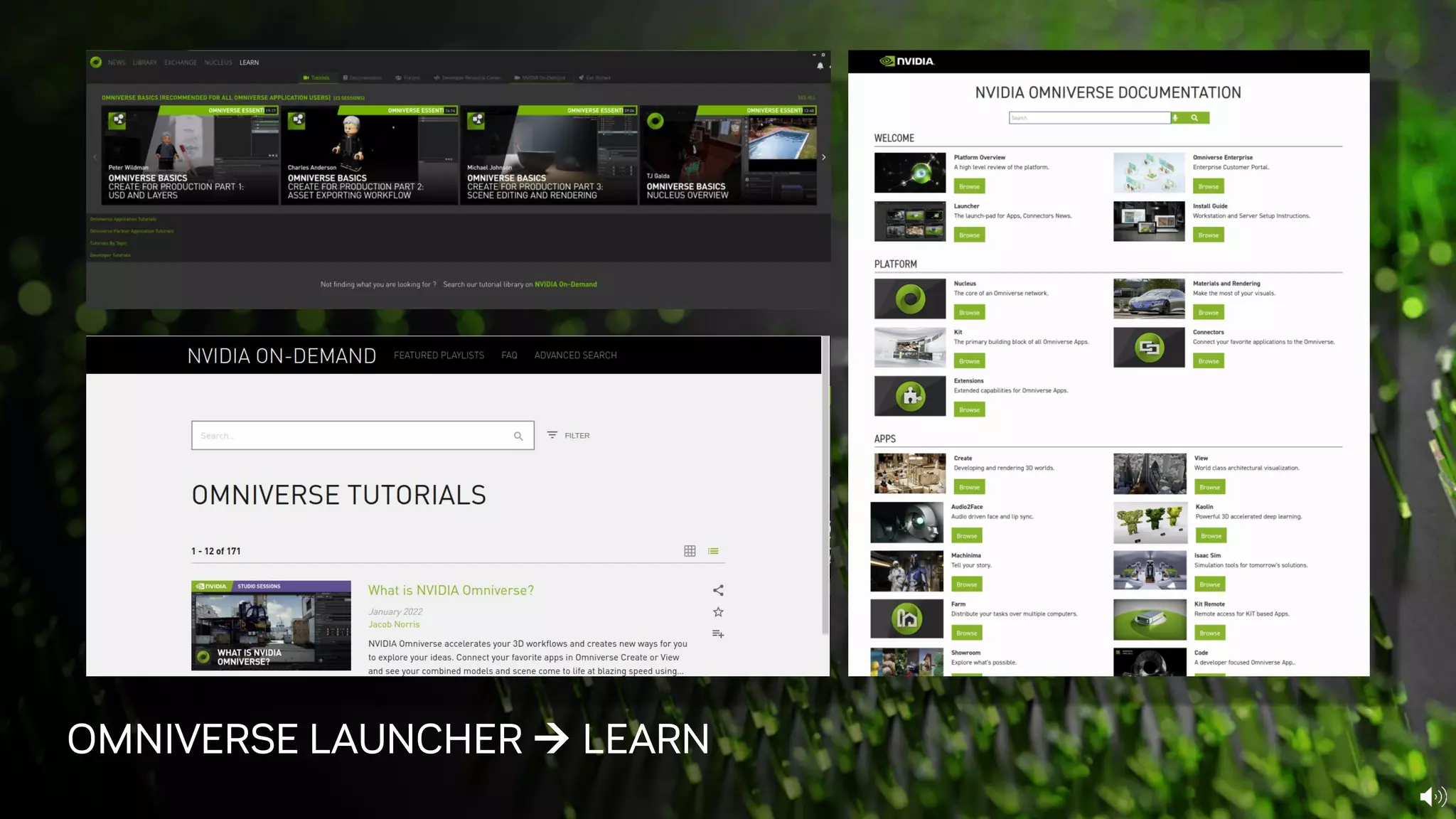Click the On-Demand page vertical scrollbar
Screen dimensions: 1456x819
point(825,486)
